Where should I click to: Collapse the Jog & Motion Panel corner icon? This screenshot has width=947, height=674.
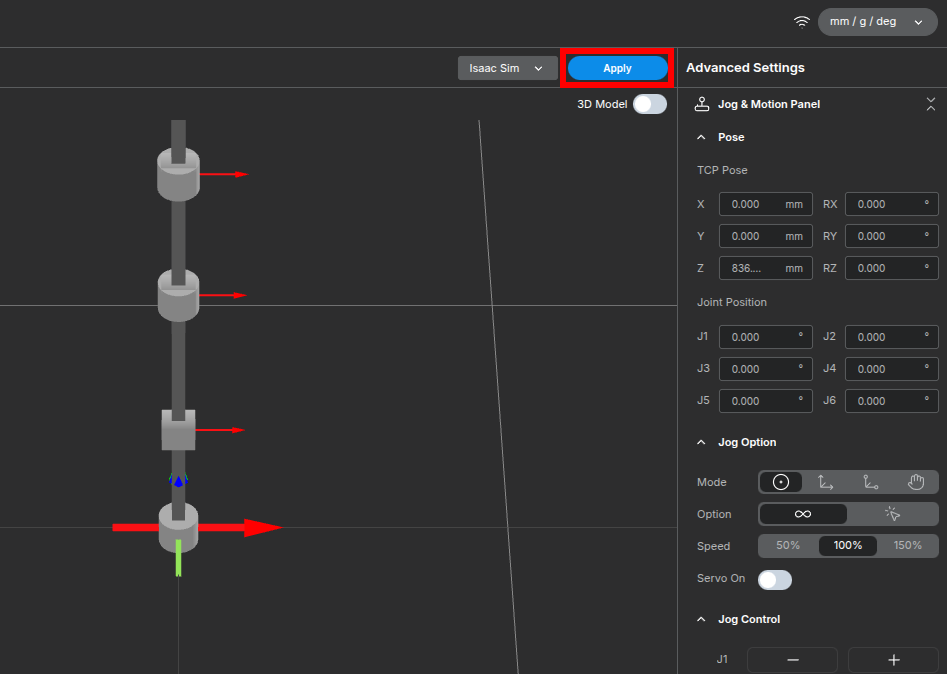tap(931, 104)
